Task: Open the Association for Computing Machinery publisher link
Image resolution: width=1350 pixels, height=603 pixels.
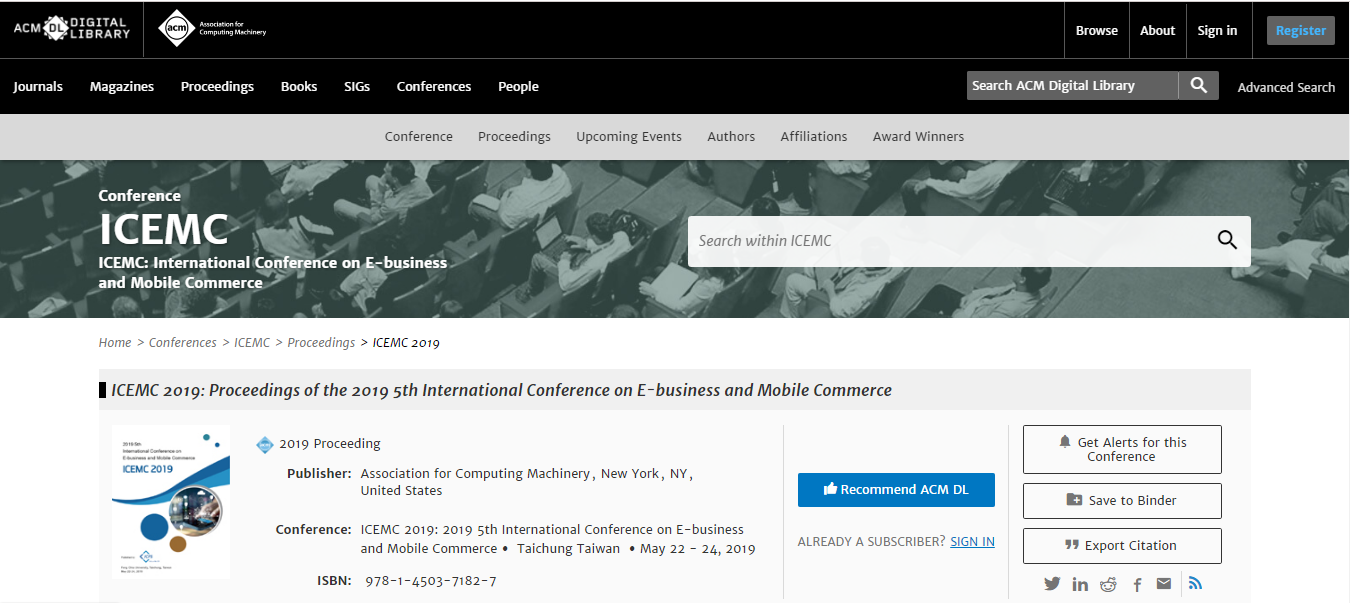Action: pyautogui.click(x=476, y=473)
